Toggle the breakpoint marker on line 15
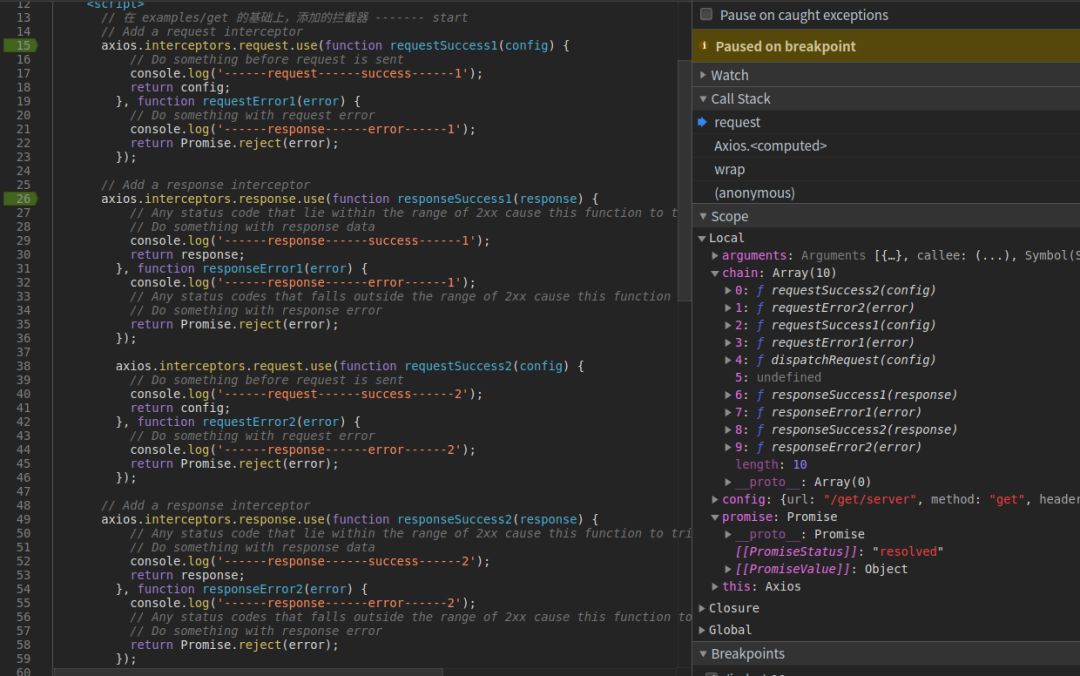Image resolution: width=1080 pixels, height=676 pixels. [22, 46]
